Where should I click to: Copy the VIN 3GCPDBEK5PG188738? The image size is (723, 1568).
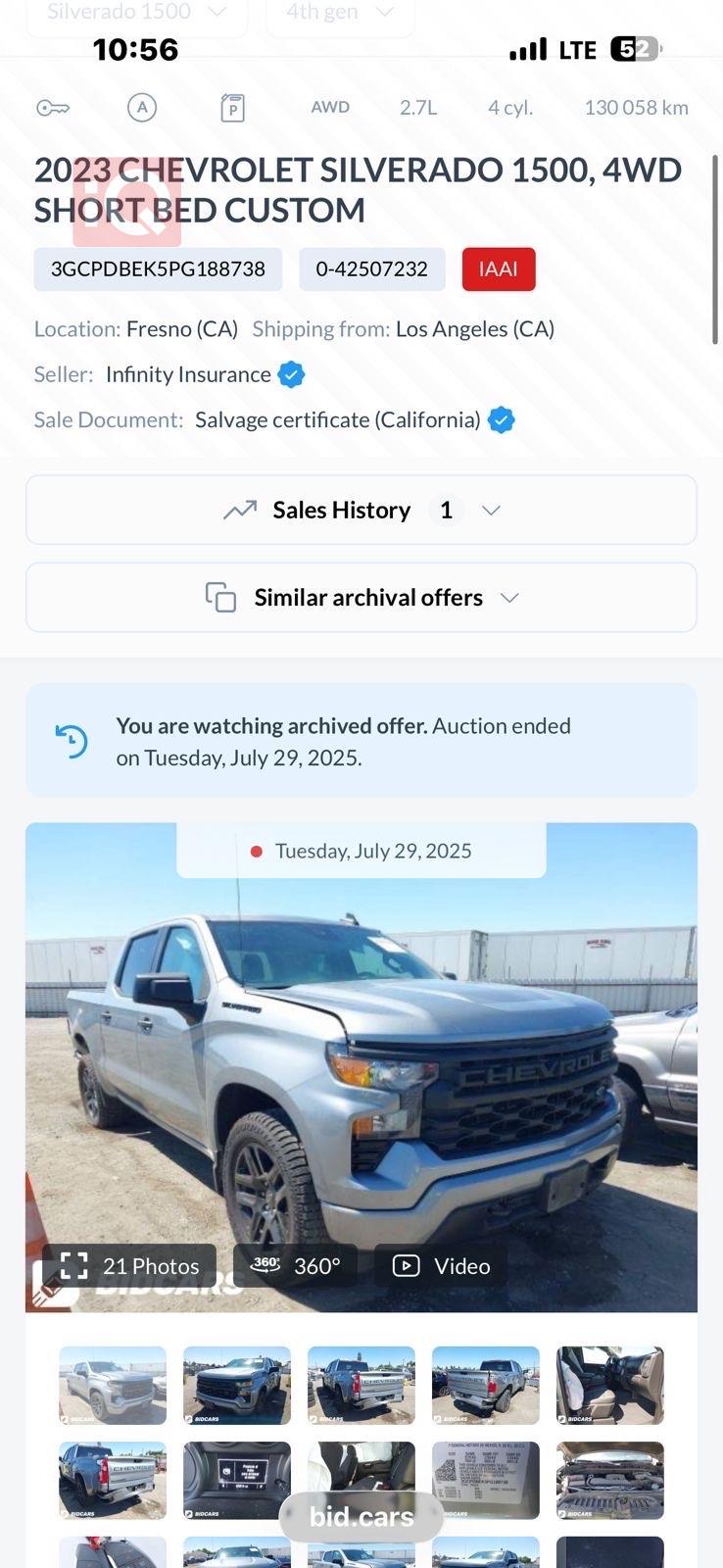coord(158,269)
